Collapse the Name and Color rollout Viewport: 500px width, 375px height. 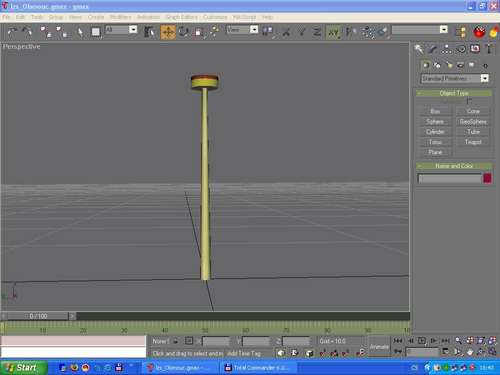(x=454, y=166)
